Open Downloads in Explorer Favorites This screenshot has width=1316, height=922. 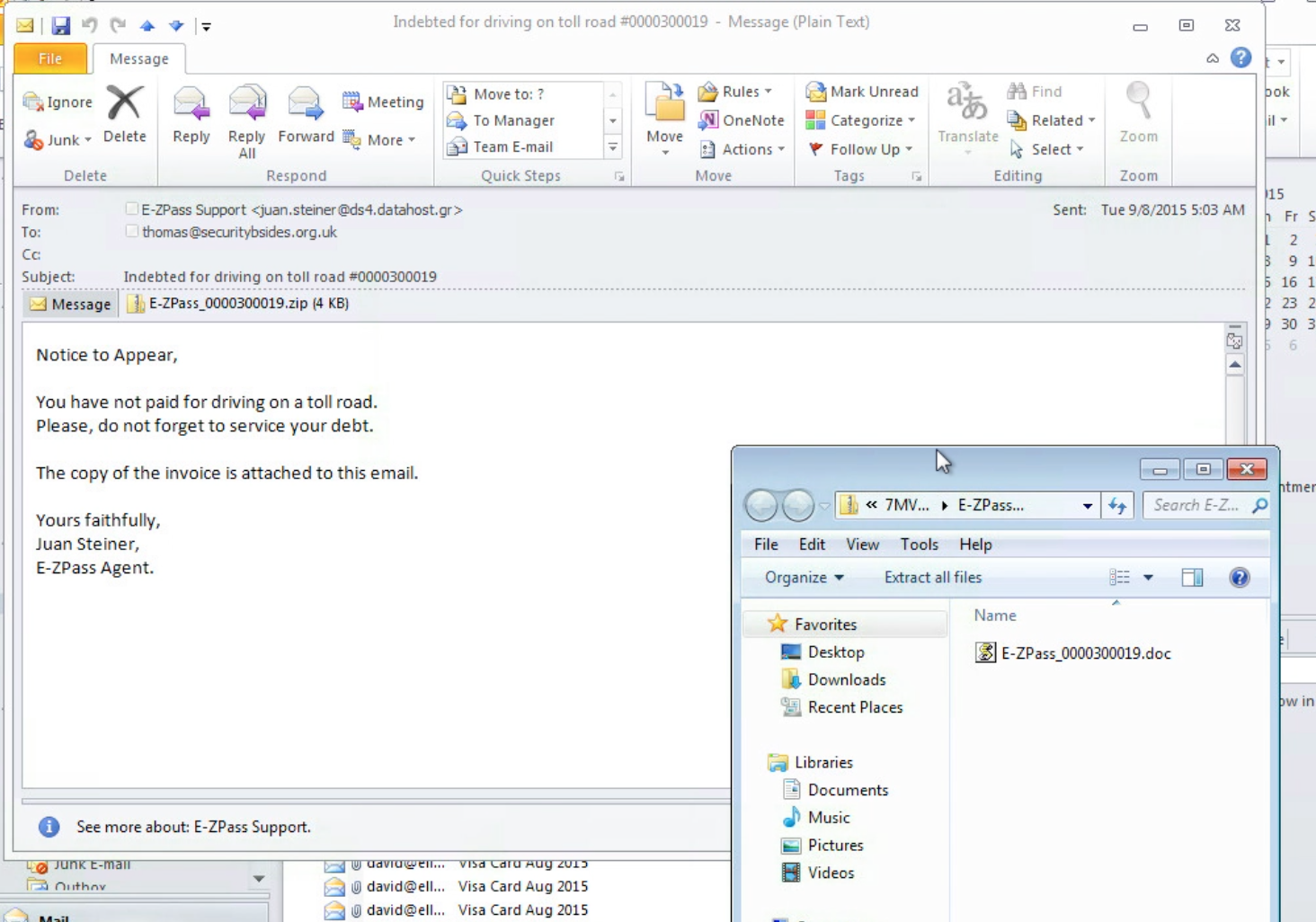pos(833,679)
